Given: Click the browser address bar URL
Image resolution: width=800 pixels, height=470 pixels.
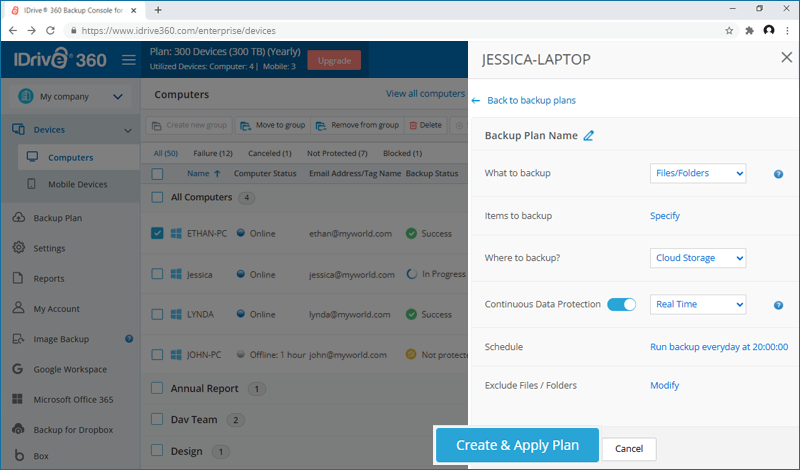Looking at the screenshot, I should (179, 31).
